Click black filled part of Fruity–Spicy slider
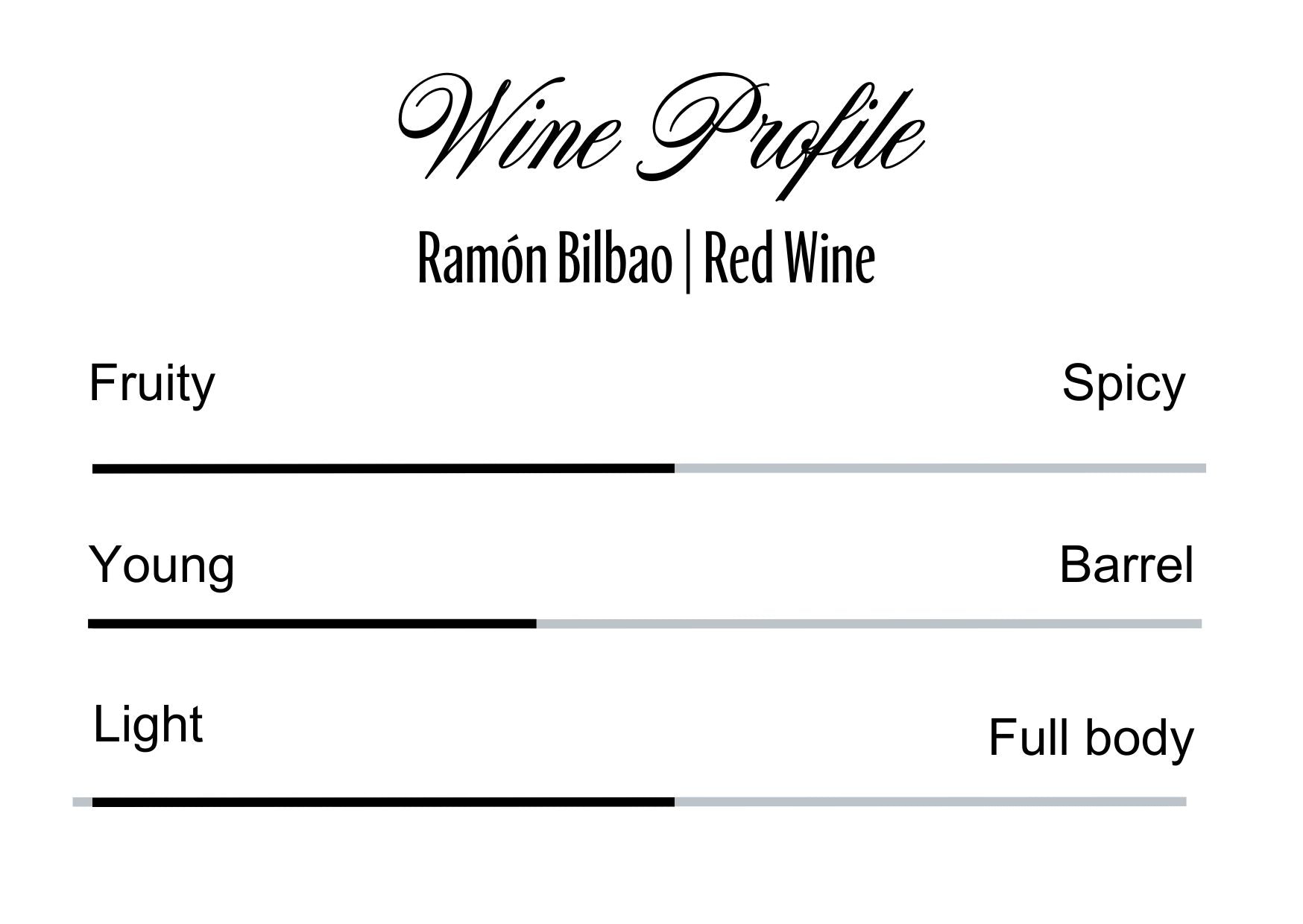This screenshot has width=1303, height=924. pos(383,469)
